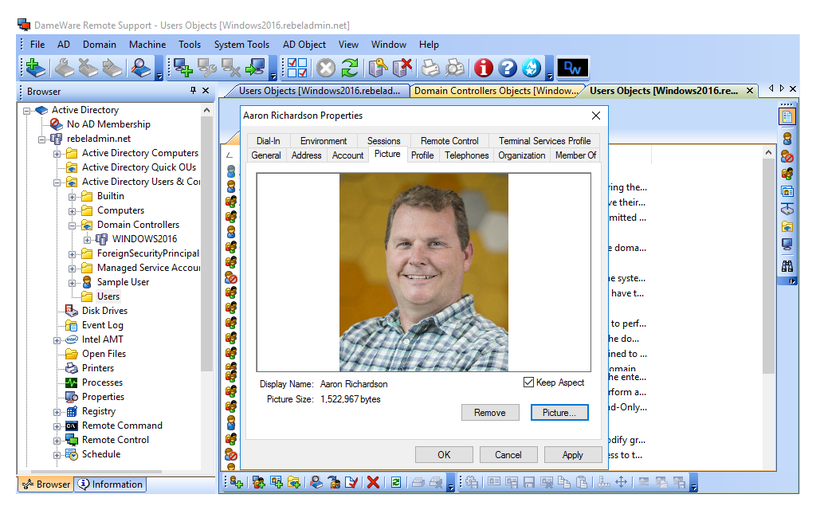This screenshot has width=816, height=510.
Task: Open the AD Object menu
Action: point(304,45)
